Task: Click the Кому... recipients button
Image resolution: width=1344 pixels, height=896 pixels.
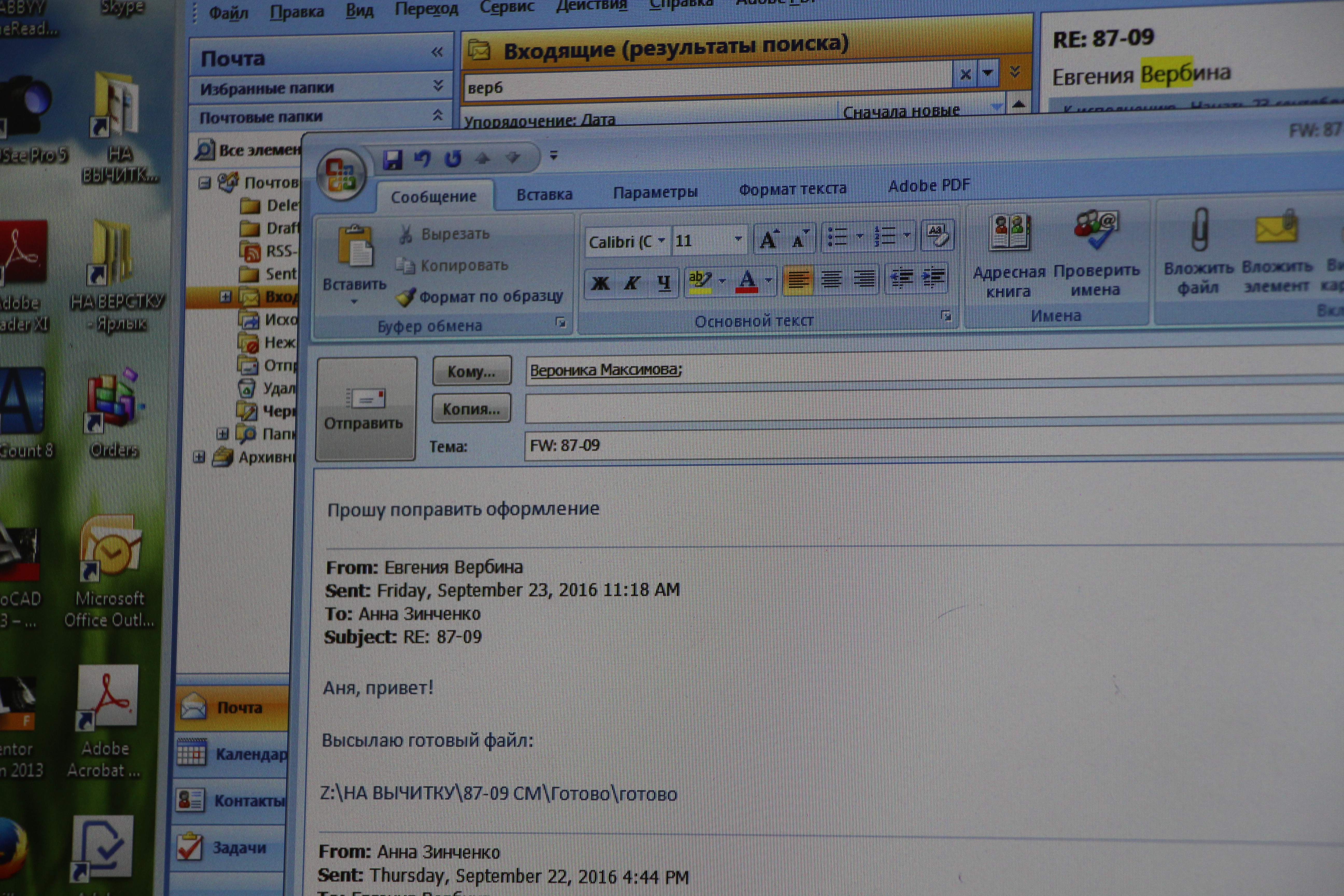Action: pos(471,372)
